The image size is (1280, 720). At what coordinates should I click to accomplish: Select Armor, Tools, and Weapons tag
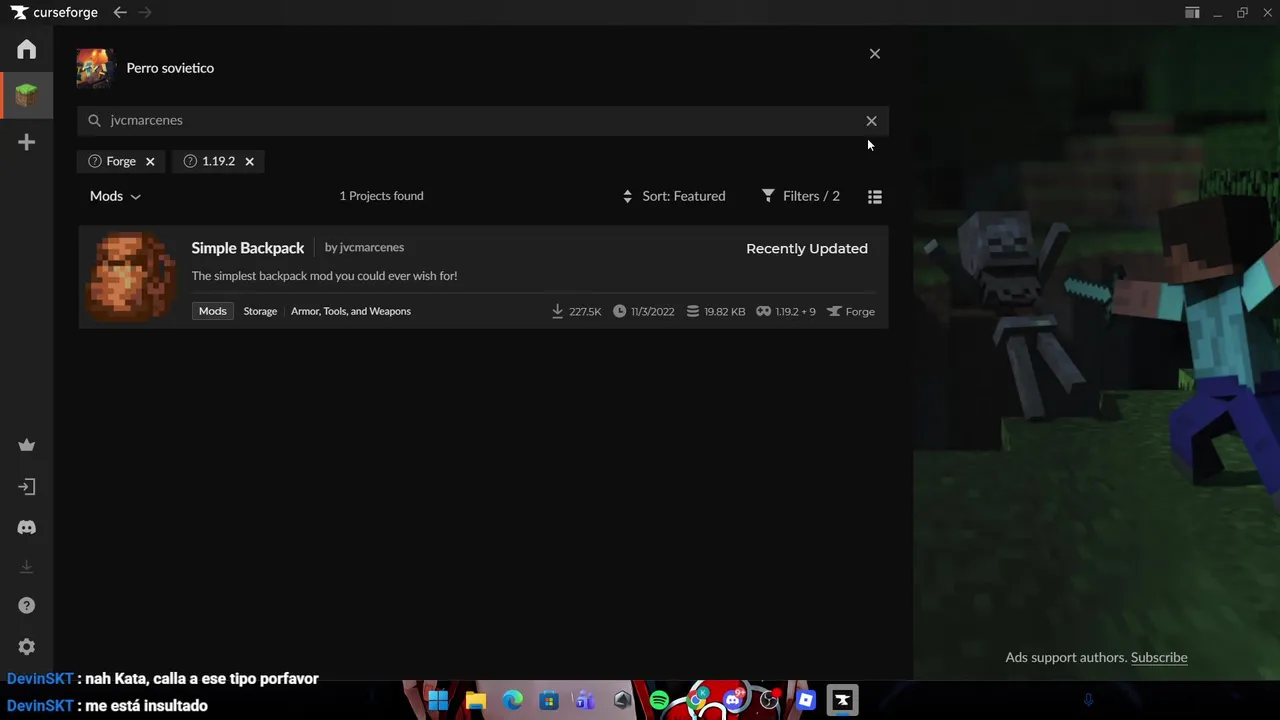coord(351,311)
